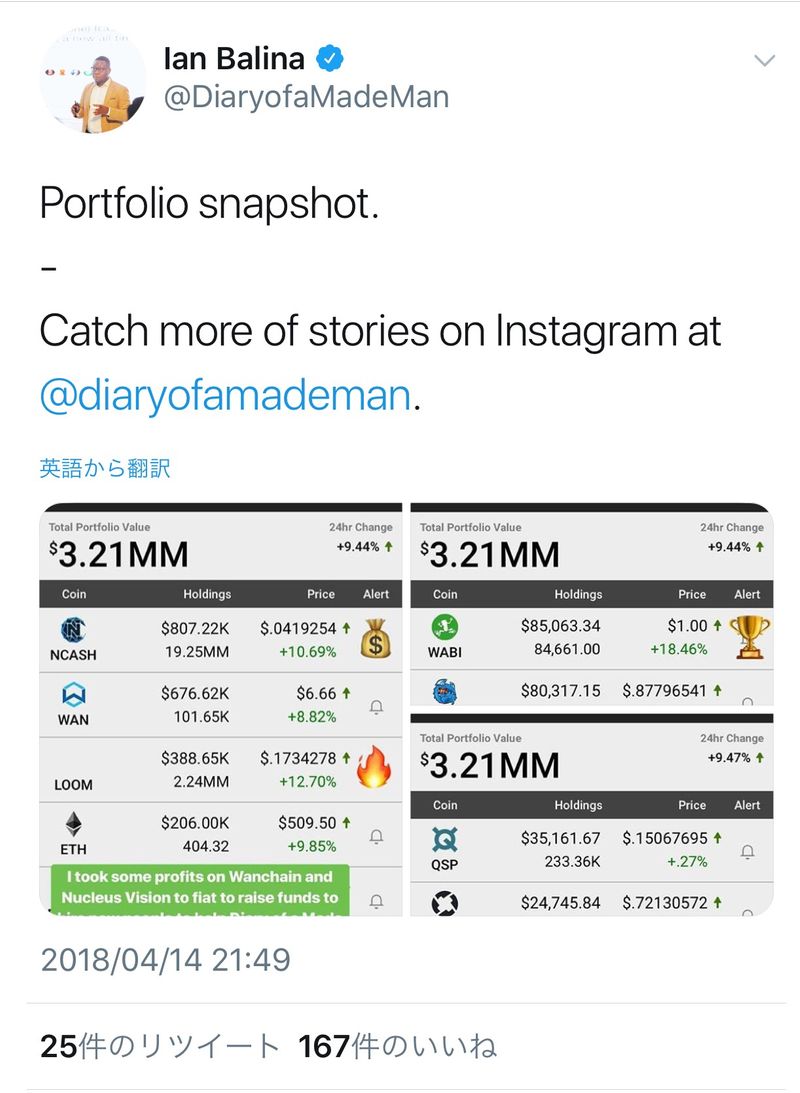The width and height of the screenshot is (800, 1093).
Task: Open Ian Balina's profile avatar
Action: [92, 80]
